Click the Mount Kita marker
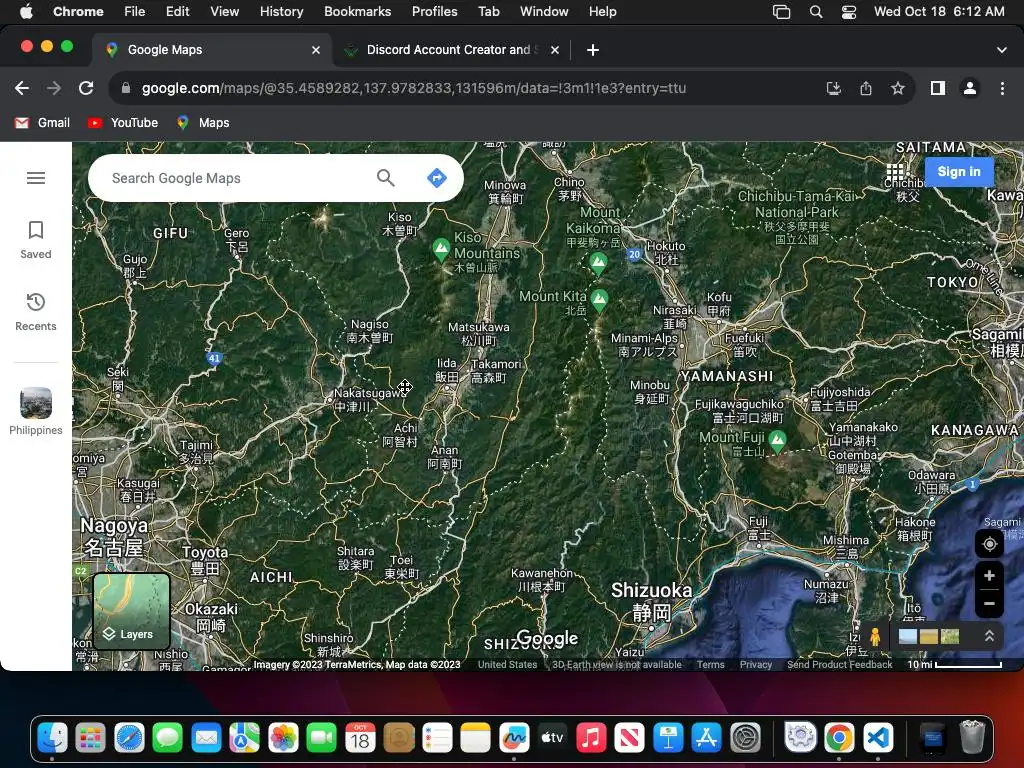Image resolution: width=1024 pixels, height=768 pixels. 599,300
